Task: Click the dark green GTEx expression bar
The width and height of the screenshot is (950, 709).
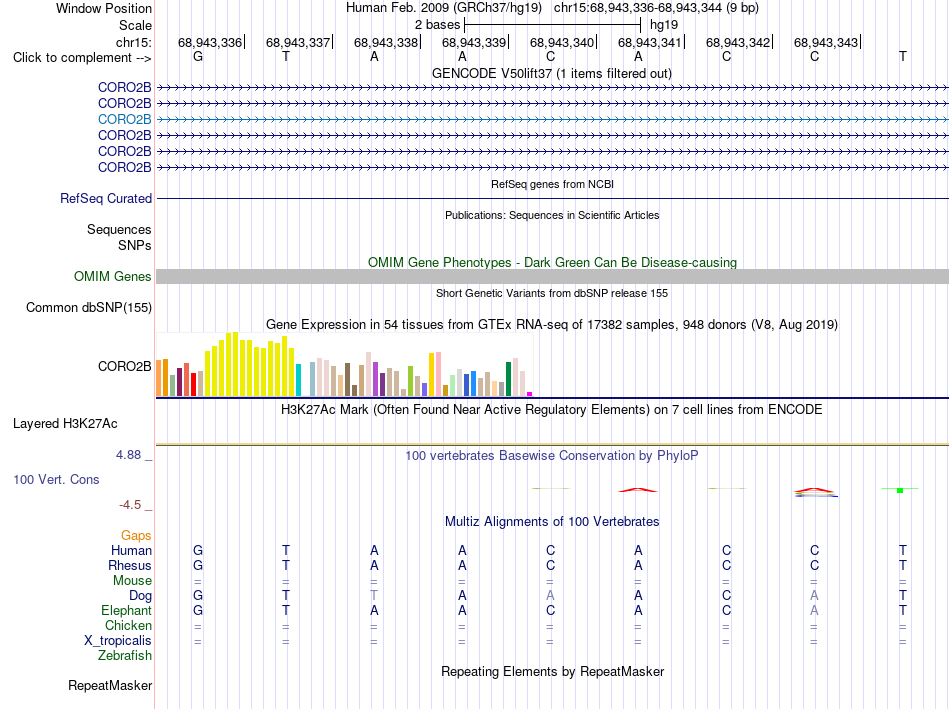Action: (x=508, y=379)
